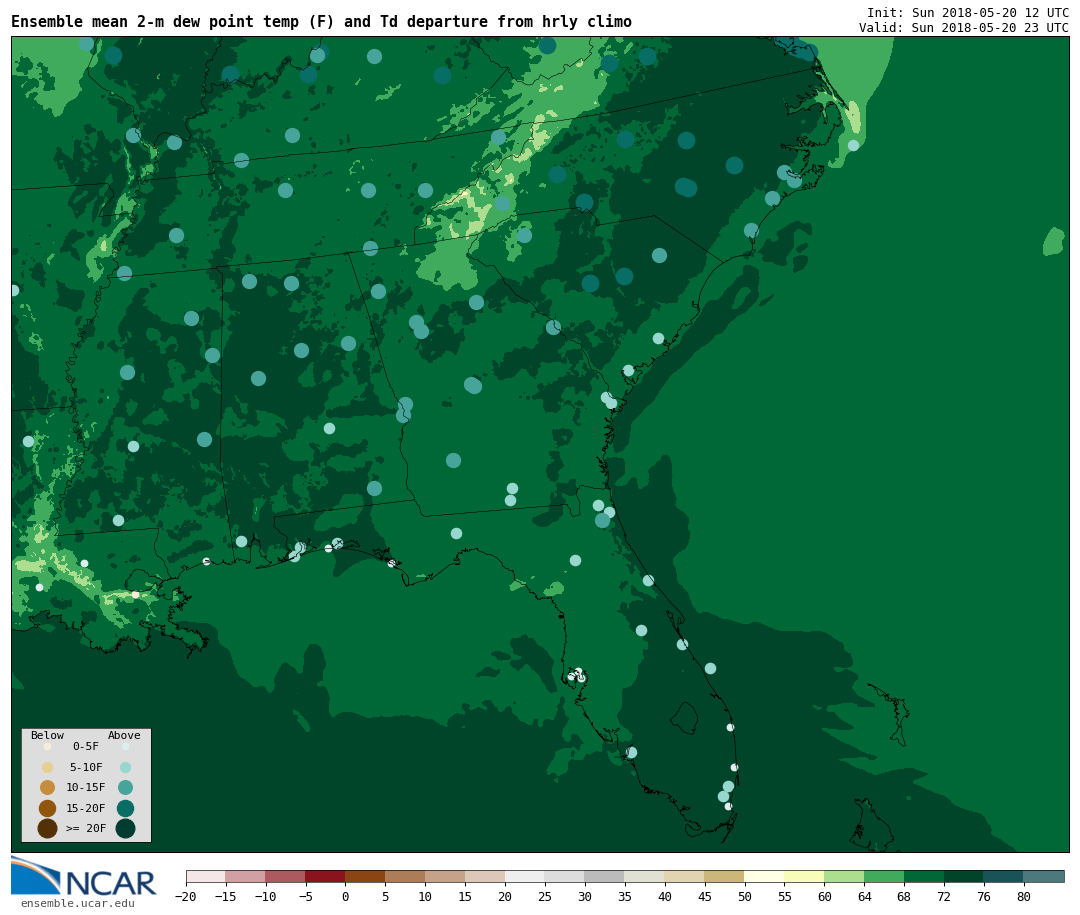The height and width of the screenshot is (915, 1080).
Task: Select the 50 to 55 pale yellow swatch
Action: pyautogui.click(x=765, y=876)
